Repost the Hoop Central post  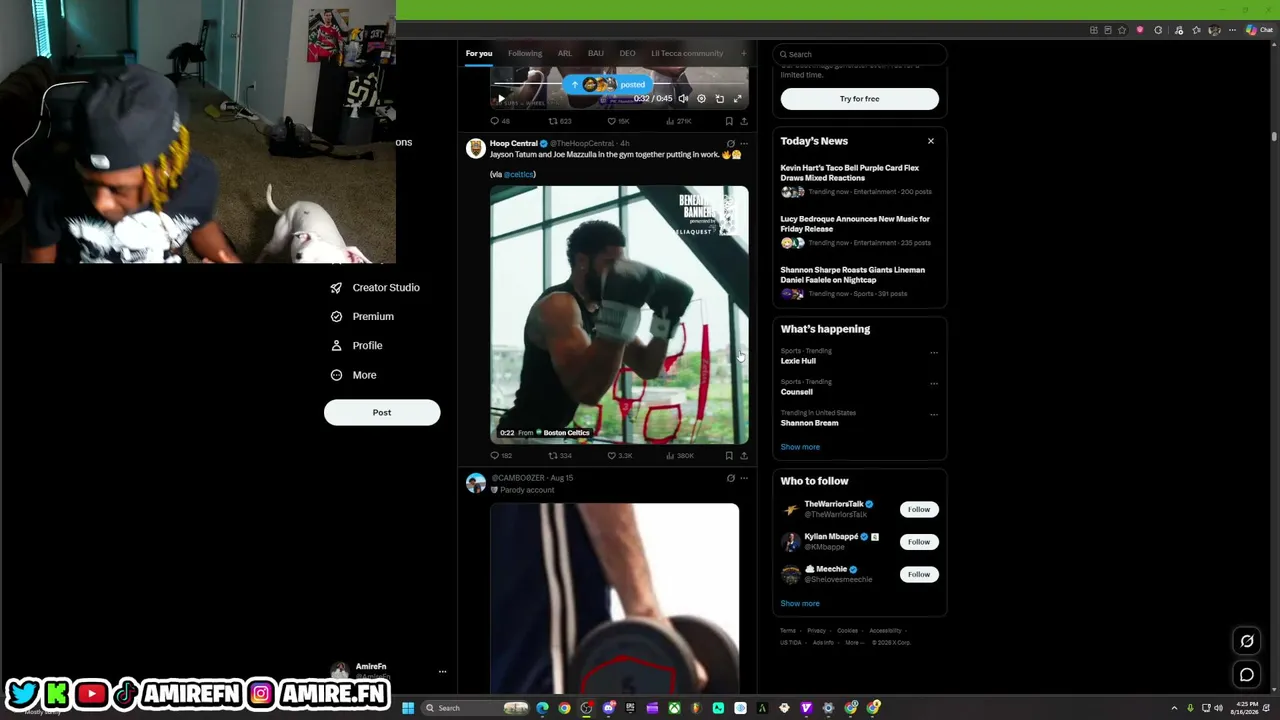pos(560,456)
